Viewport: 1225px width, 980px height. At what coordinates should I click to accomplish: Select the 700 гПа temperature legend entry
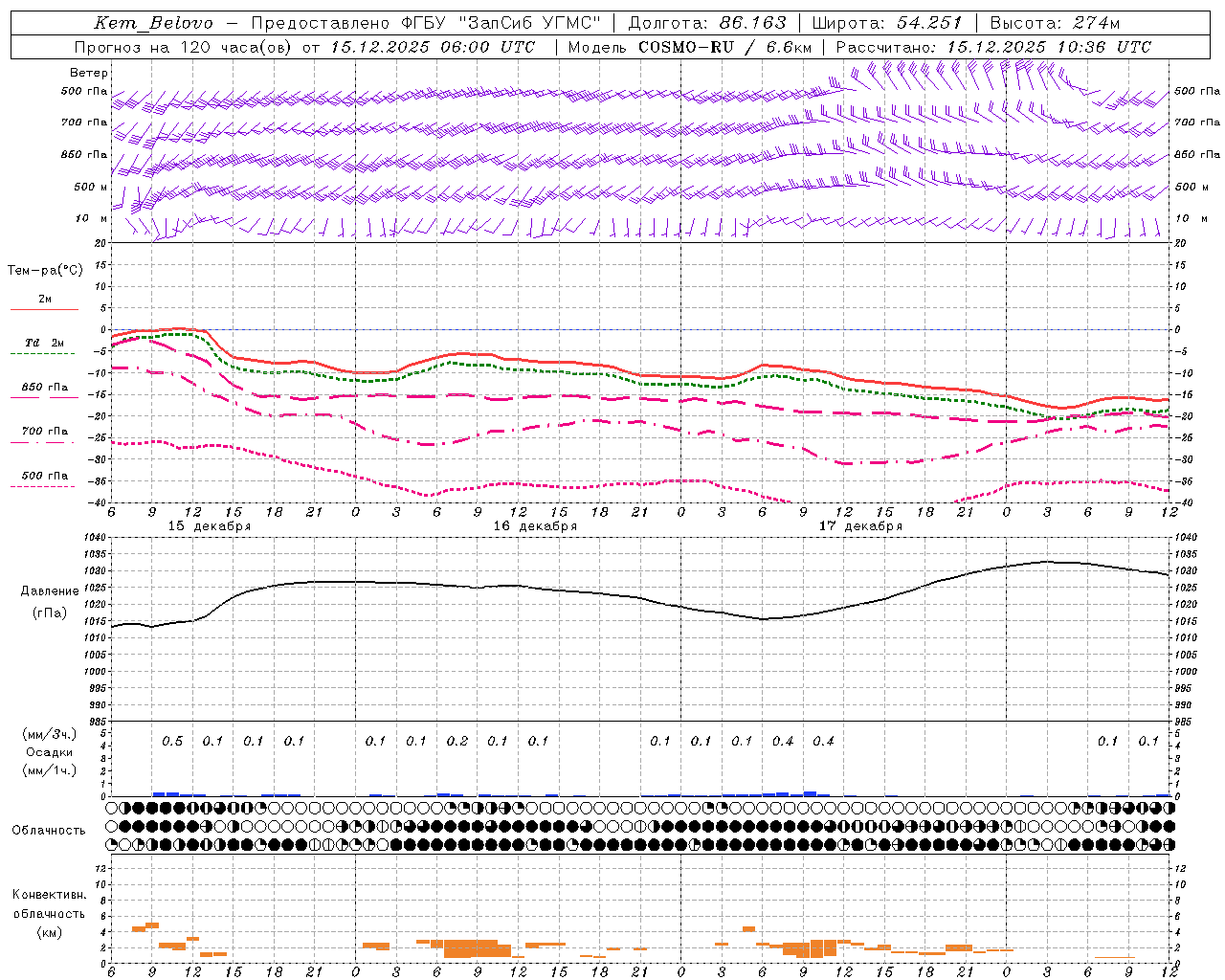44,433
